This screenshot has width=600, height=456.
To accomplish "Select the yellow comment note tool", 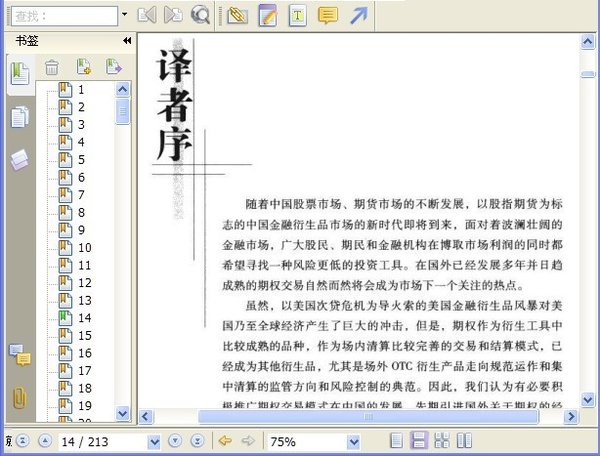I will click(328, 15).
